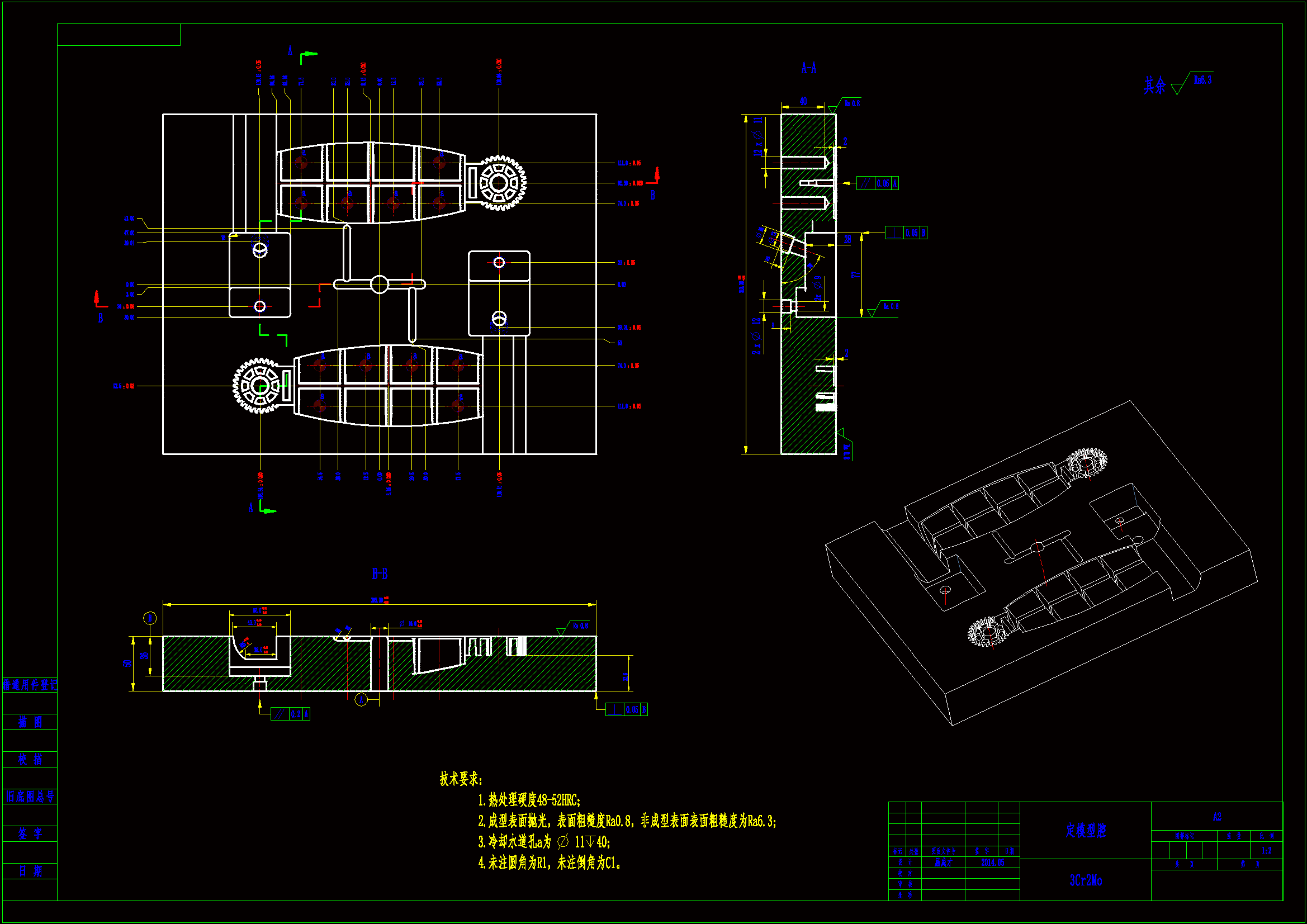The image size is (1307, 924).
Task: Click the A-A section view title
Action: [808, 69]
